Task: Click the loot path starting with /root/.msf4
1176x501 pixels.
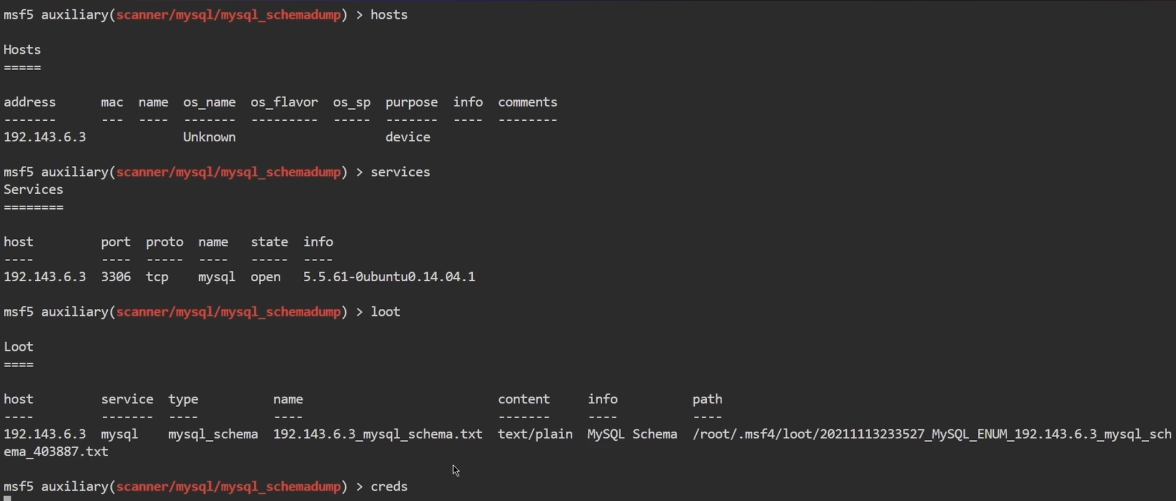Action: (x=930, y=434)
